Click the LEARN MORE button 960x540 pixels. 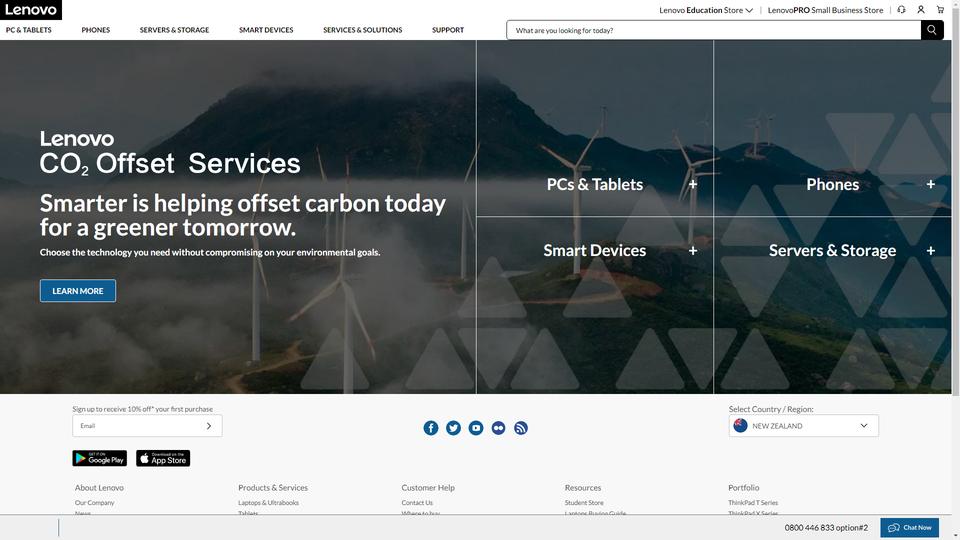coord(78,291)
